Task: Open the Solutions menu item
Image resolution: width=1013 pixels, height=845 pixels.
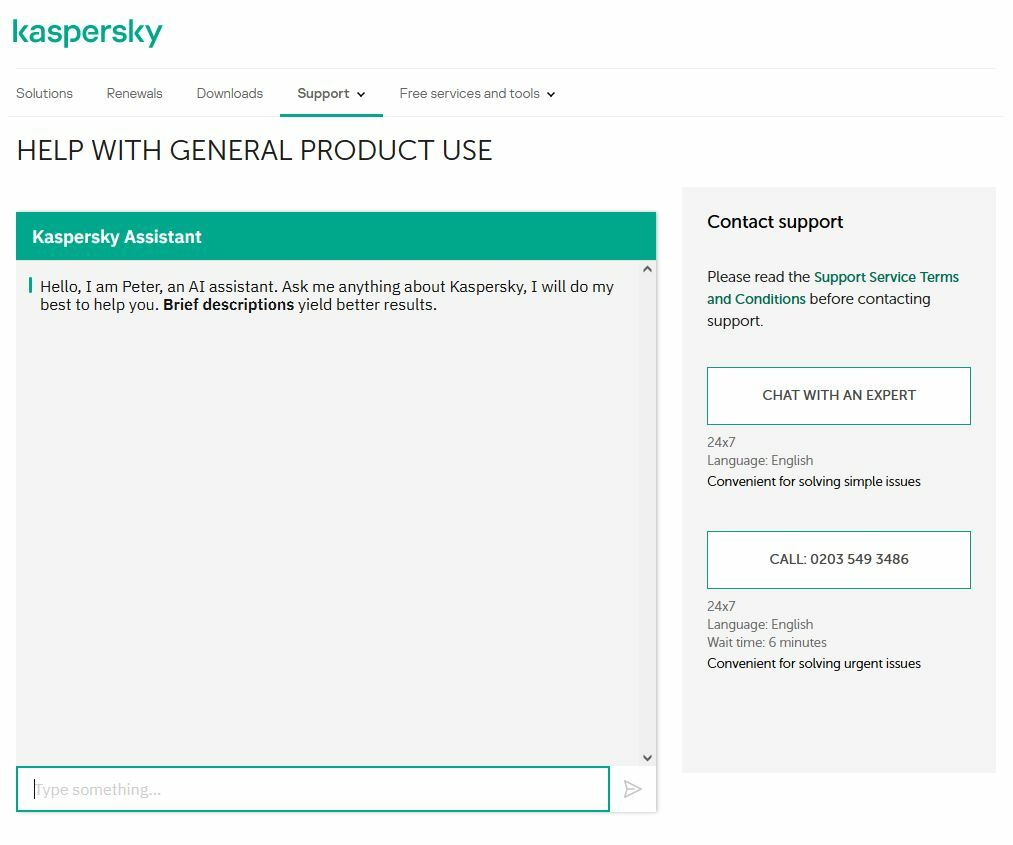Action: tap(44, 93)
